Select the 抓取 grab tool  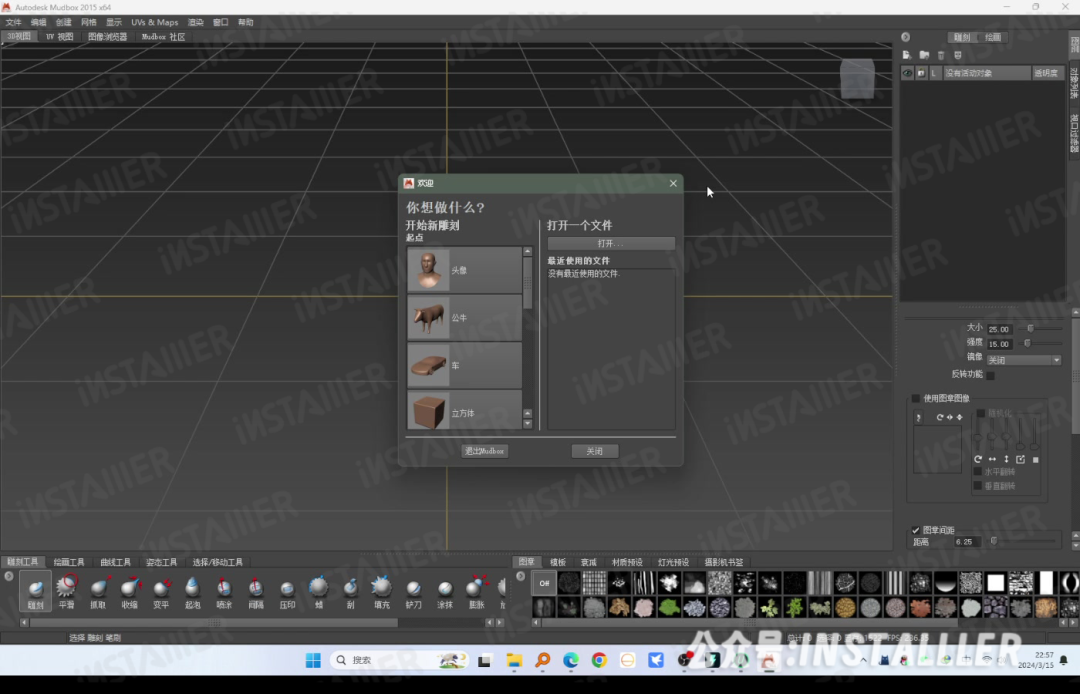[x=98, y=591]
